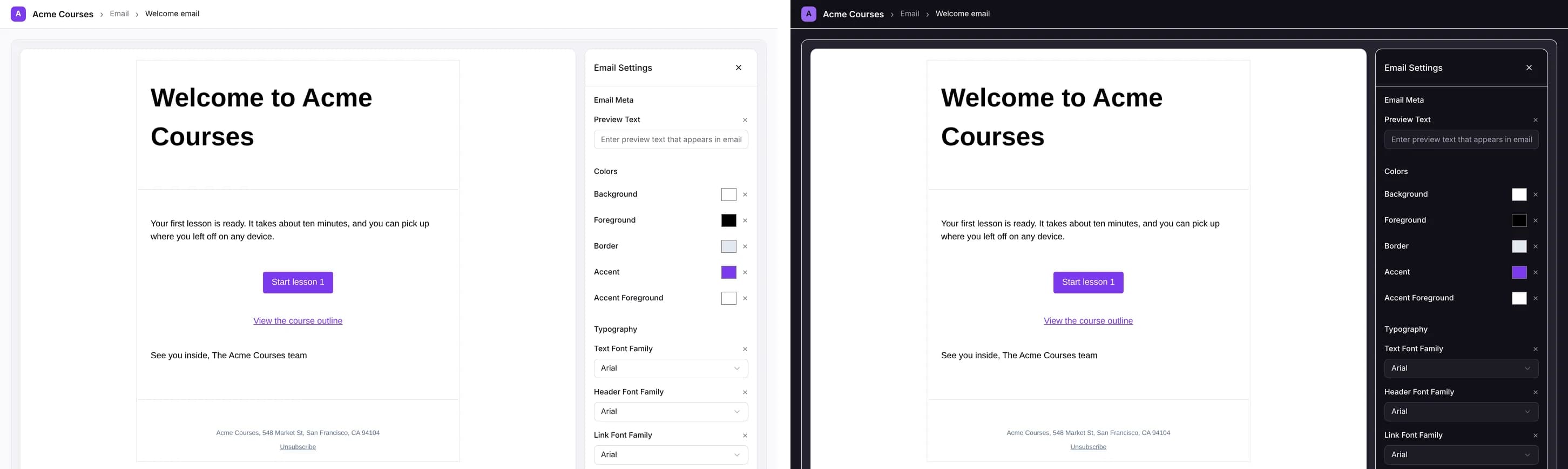Screen dimensions: 1568x469
Task: Open Header Font Family dropdown in dark window
Action: pyautogui.click(x=1462, y=412)
